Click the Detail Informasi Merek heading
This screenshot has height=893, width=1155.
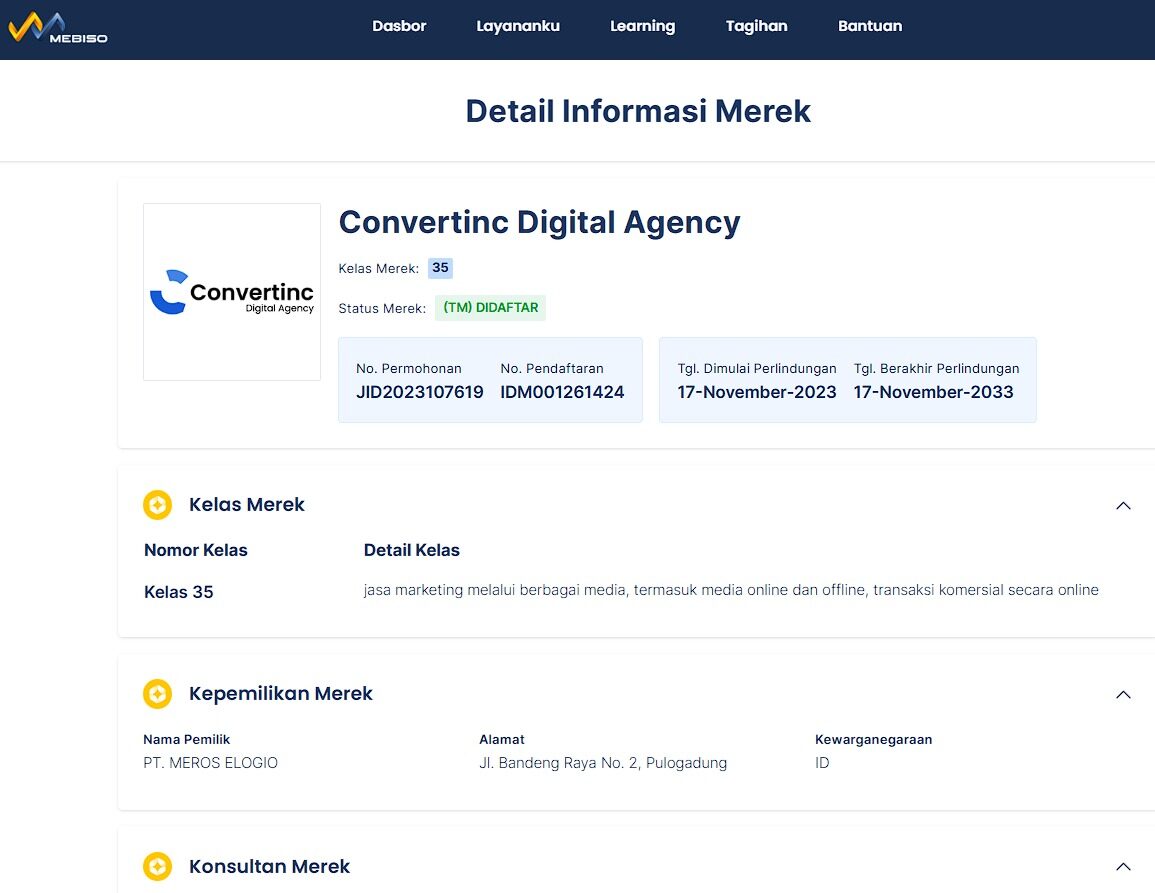point(638,111)
